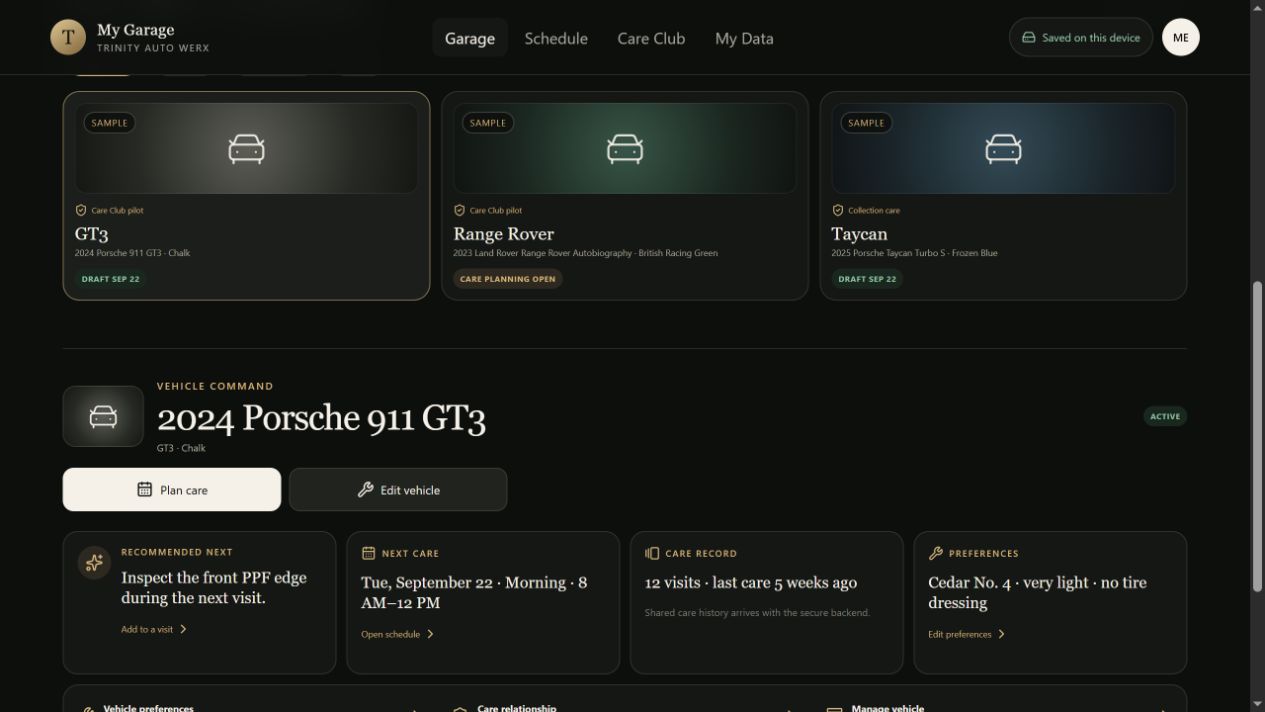Viewport: 1265px width, 712px height.
Task: Click the My Garage title text
Action: click(135, 30)
